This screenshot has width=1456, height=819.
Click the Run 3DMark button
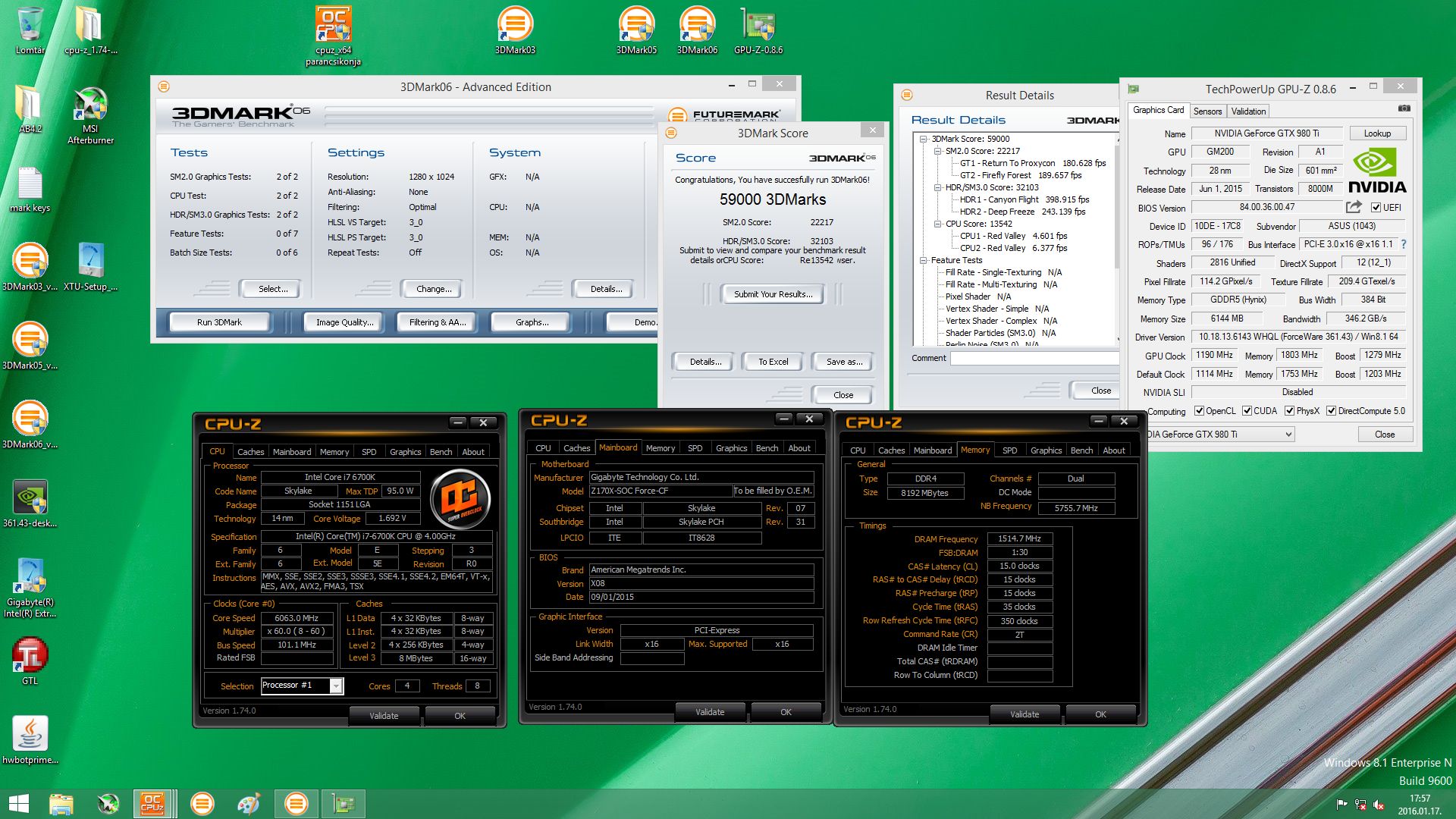tap(219, 322)
